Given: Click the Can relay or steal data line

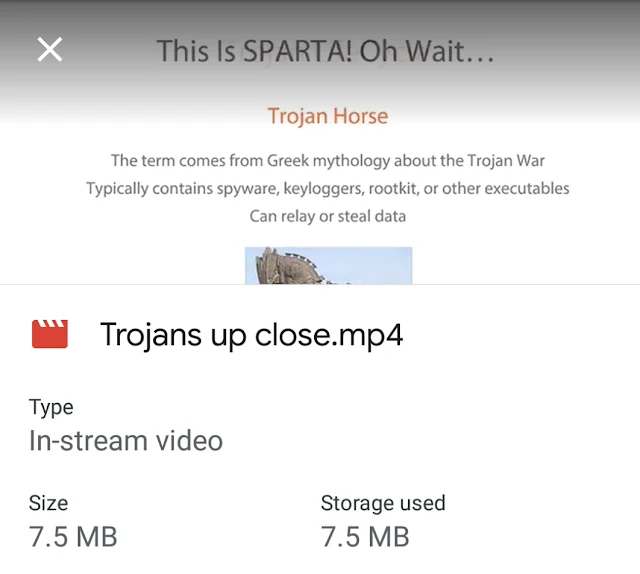Looking at the screenshot, I should pyautogui.click(x=328, y=216).
